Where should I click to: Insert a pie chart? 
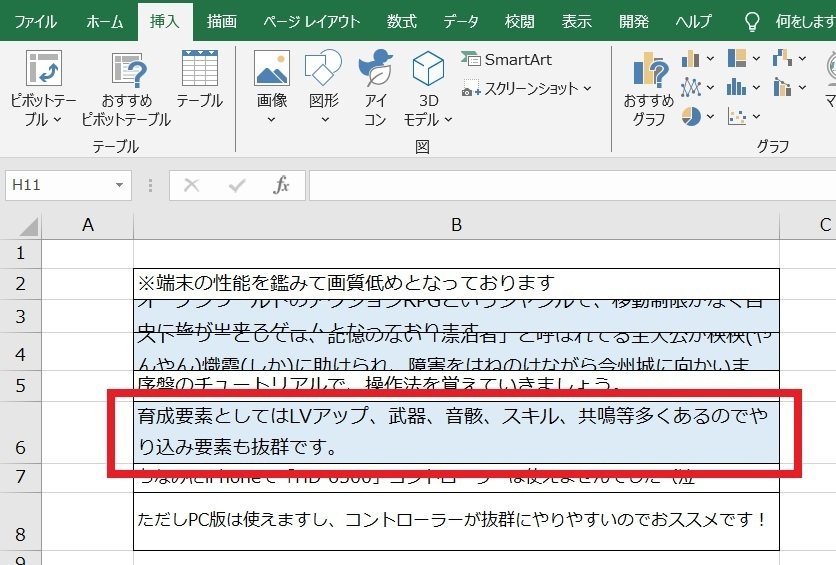(x=690, y=116)
